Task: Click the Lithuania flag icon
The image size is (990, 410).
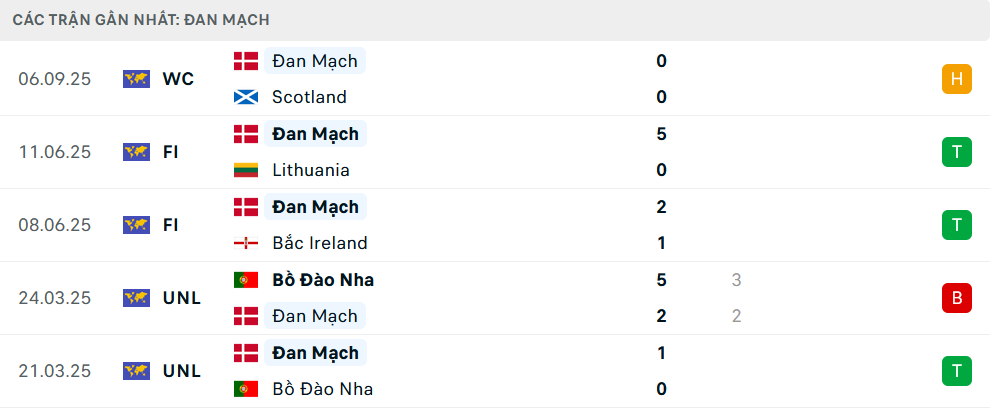Action: [246, 170]
